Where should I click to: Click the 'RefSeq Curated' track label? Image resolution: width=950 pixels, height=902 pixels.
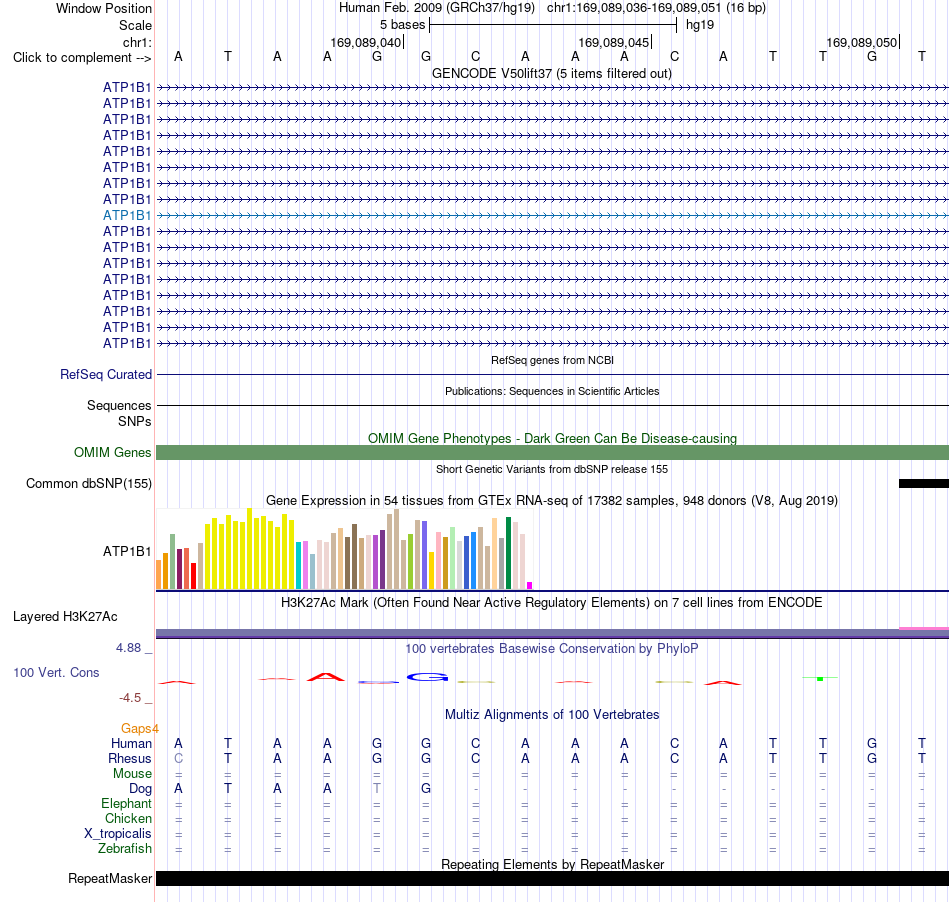pos(105,374)
